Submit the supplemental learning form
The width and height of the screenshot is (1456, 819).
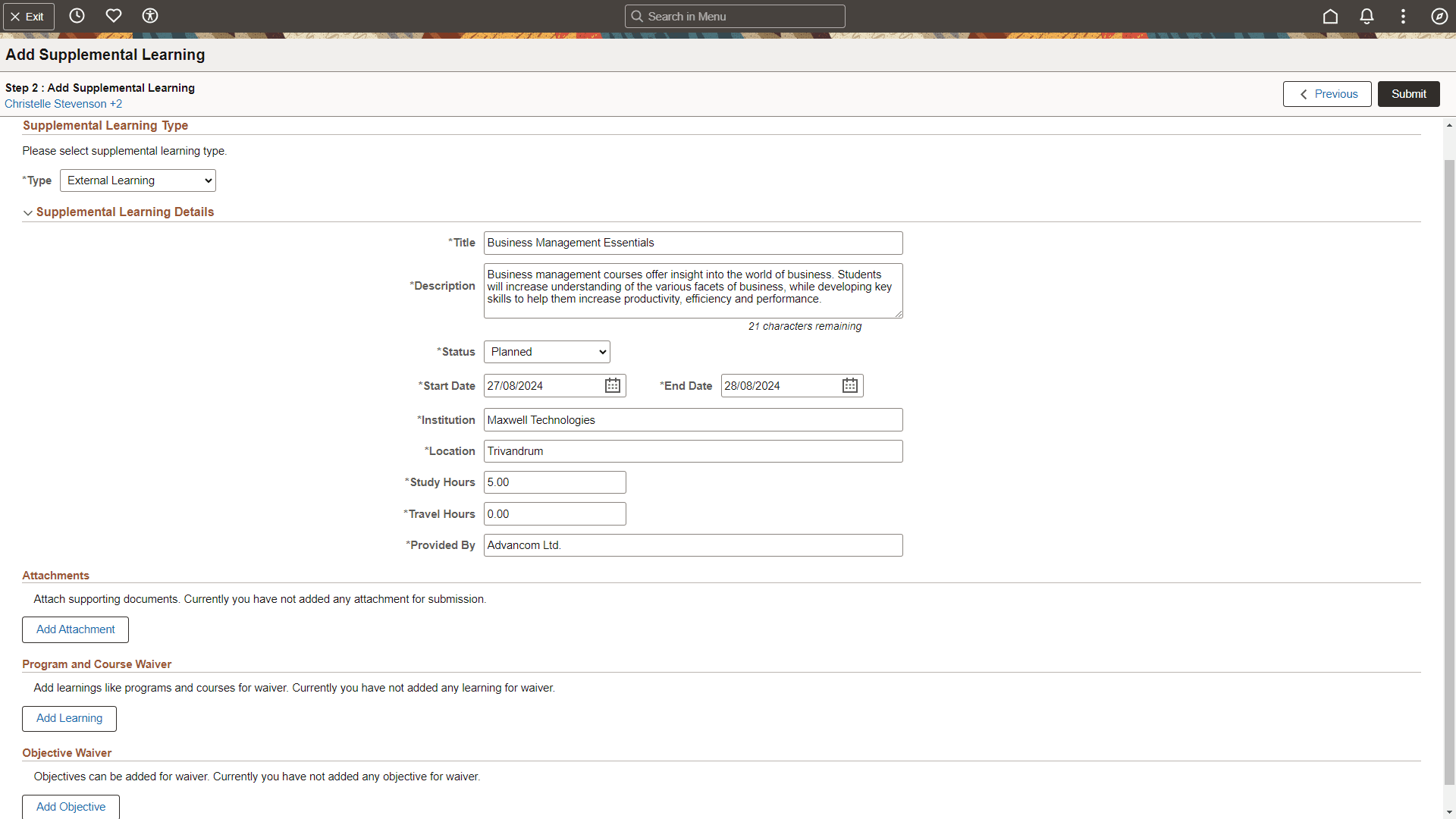pyautogui.click(x=1408, y=93)
